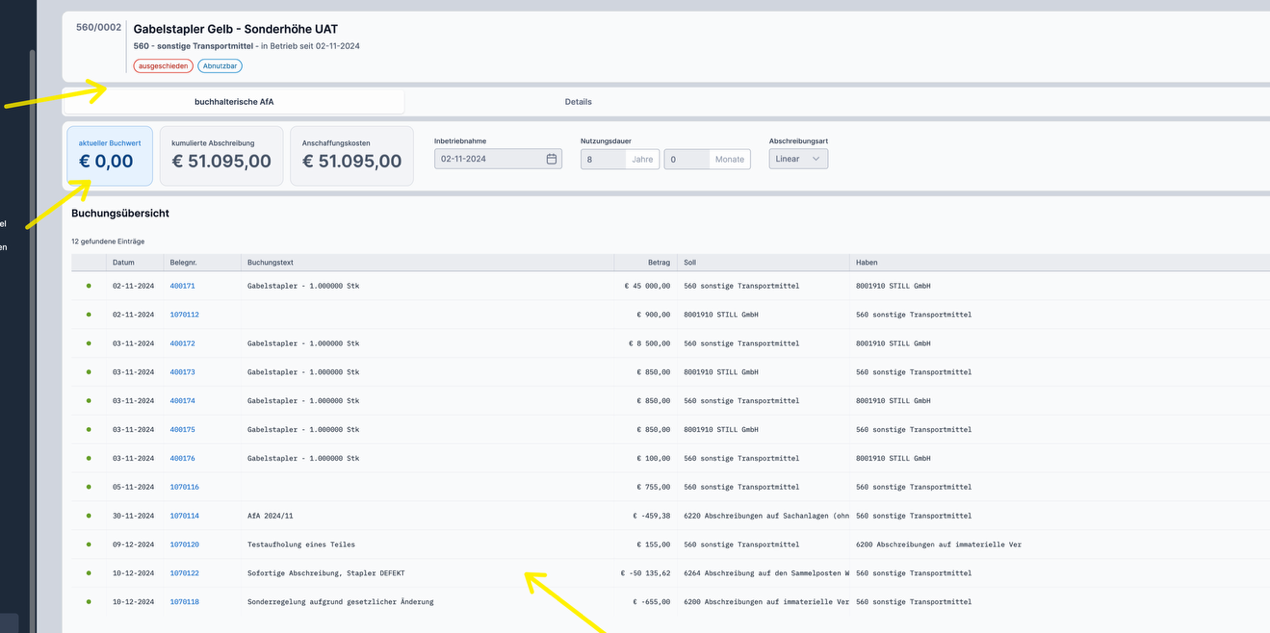Click the red ausgeschieden status badge
This screenshot has width=1270, height=633.
pyautogui.click(x=163, y=66)
